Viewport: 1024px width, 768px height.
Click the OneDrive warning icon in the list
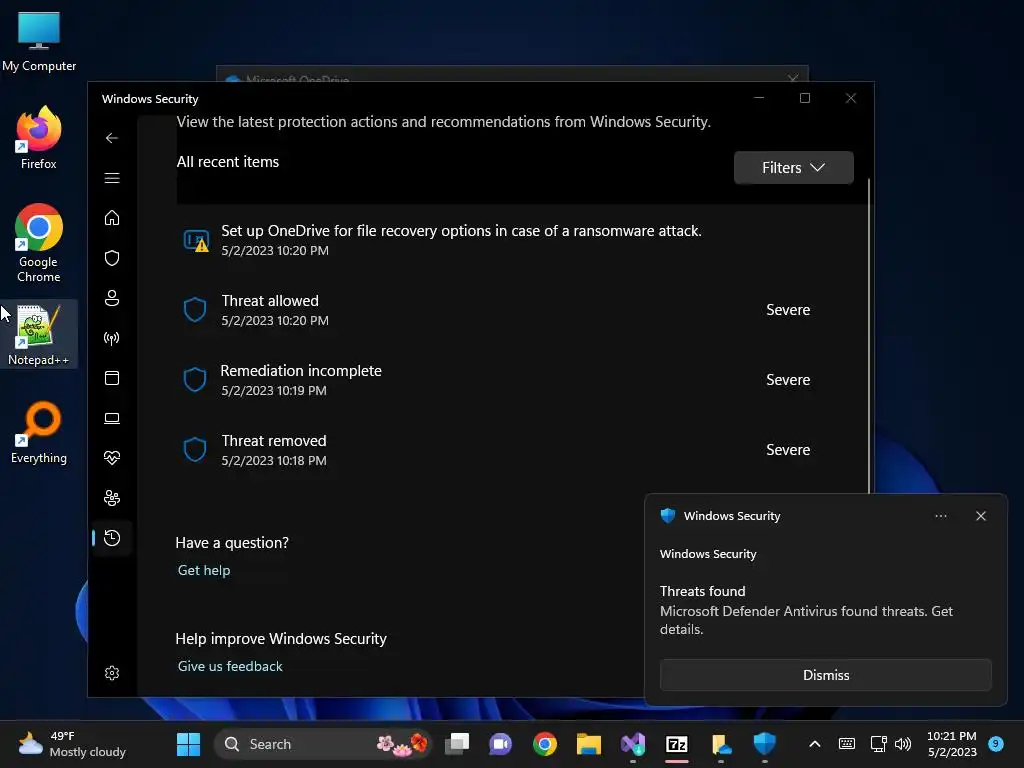(x=196, y=241)
